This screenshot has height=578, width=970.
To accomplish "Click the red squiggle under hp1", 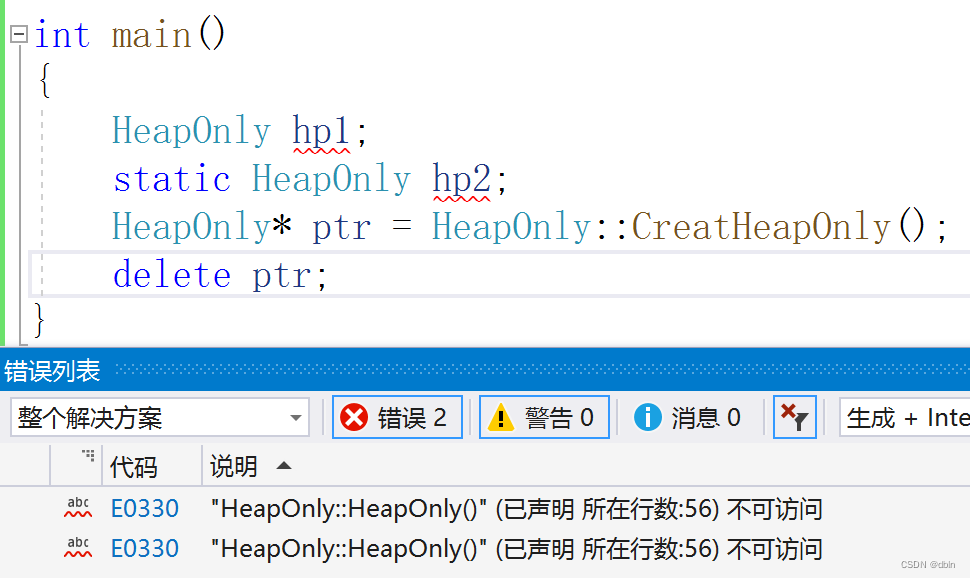I will coord(320,150).
